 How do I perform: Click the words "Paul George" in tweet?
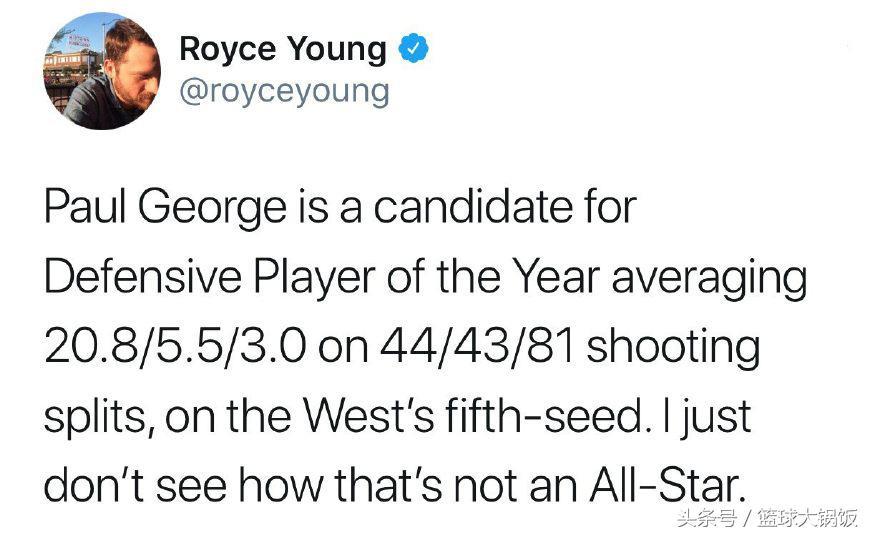coord(165,209)
